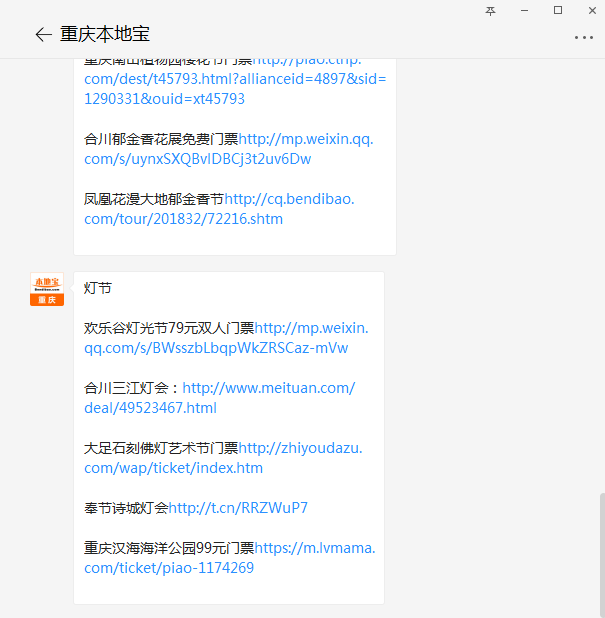Click the 合川郁金香花展免费门票 text

(x=161, y=139)
